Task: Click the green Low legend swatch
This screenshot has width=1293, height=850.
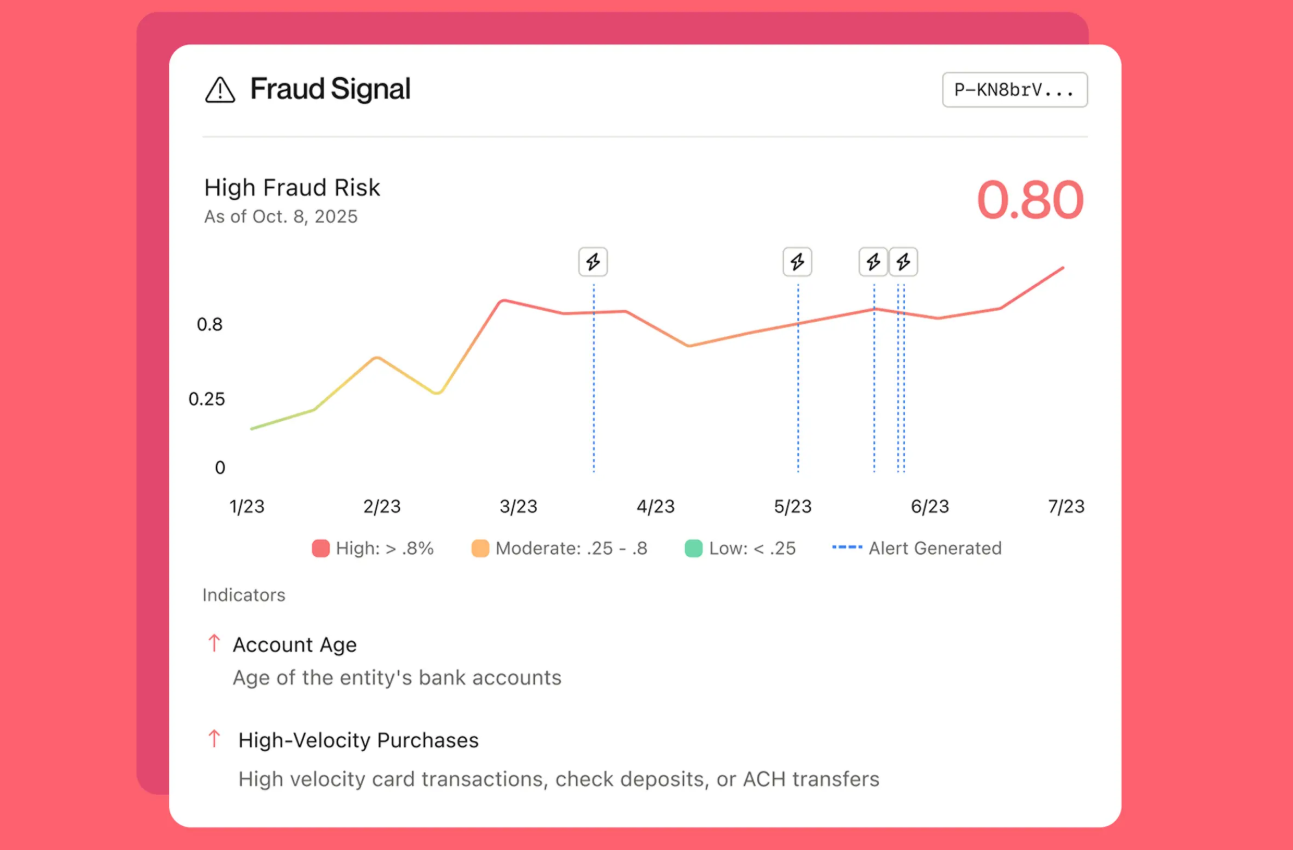Action: click(x=693, y=548)
